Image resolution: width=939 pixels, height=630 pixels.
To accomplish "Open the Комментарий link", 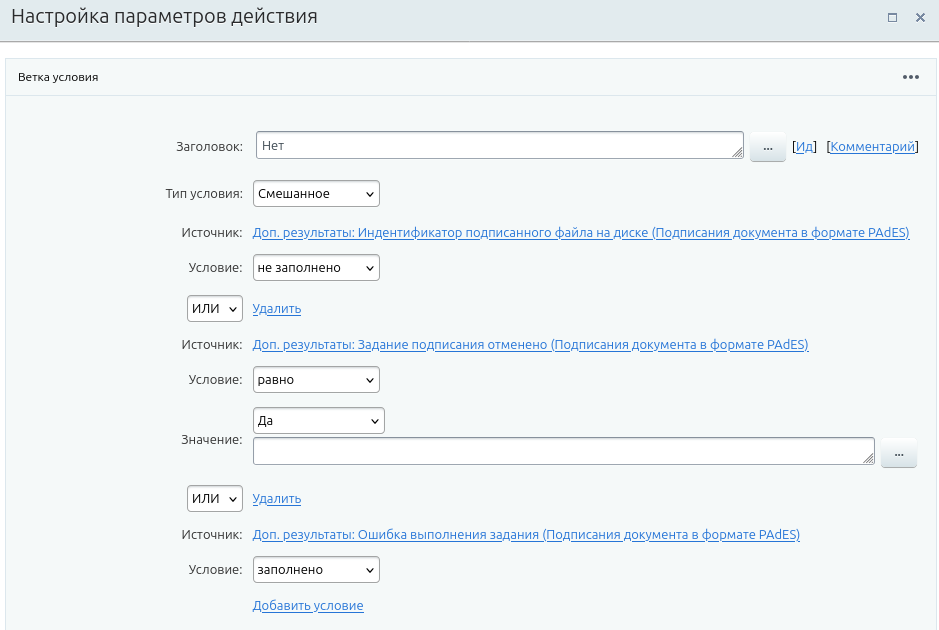I will [x=872, y=147].
